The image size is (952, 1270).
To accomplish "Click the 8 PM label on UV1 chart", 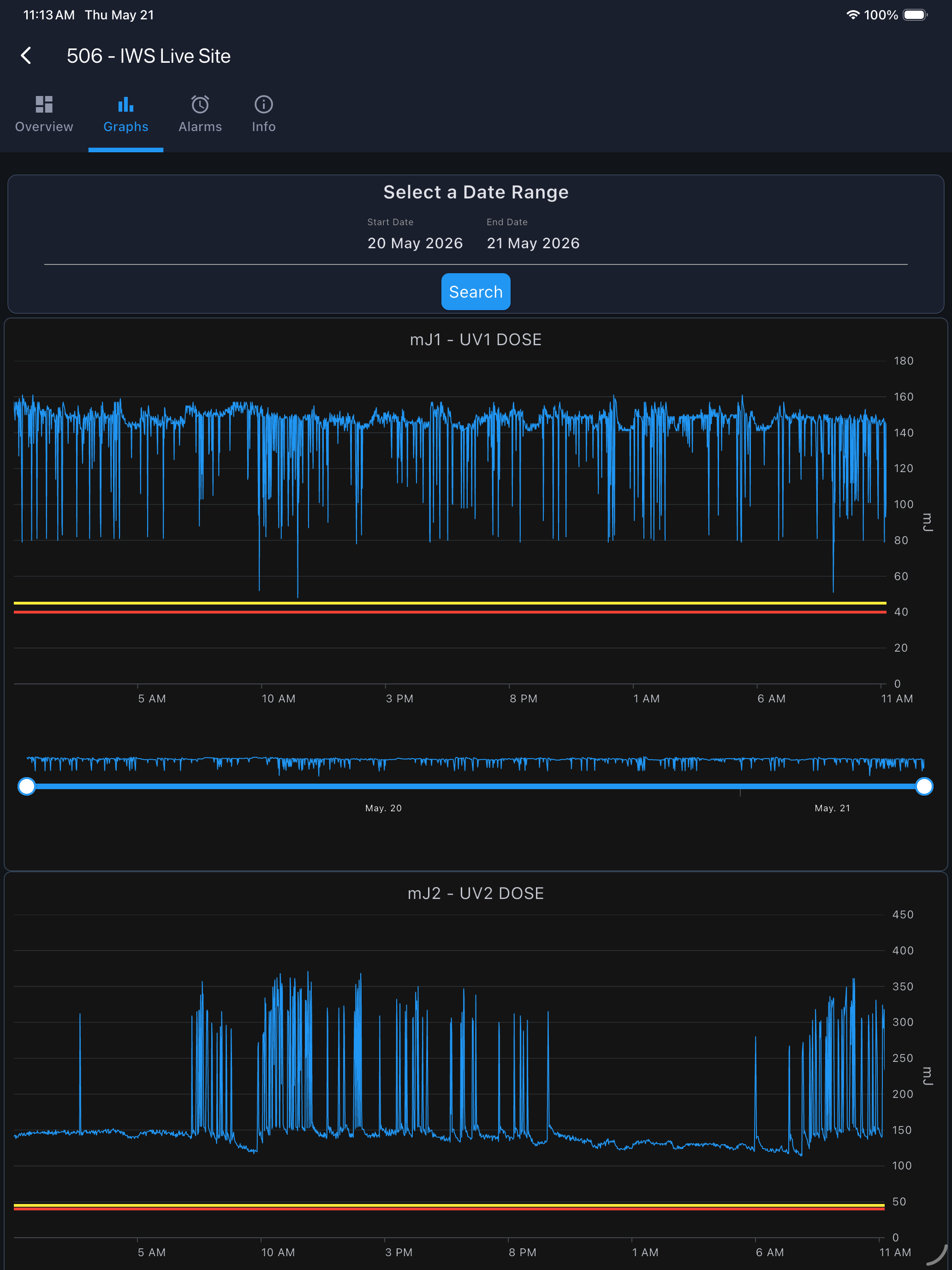I will [524, 699].
